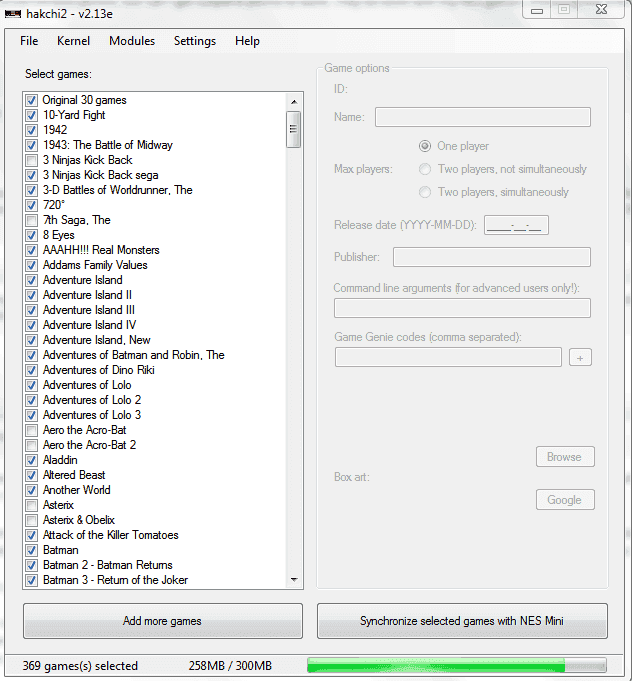This screenshot has height=681, width=632.
Task: Select Another World entry
Action: [76, 490]
